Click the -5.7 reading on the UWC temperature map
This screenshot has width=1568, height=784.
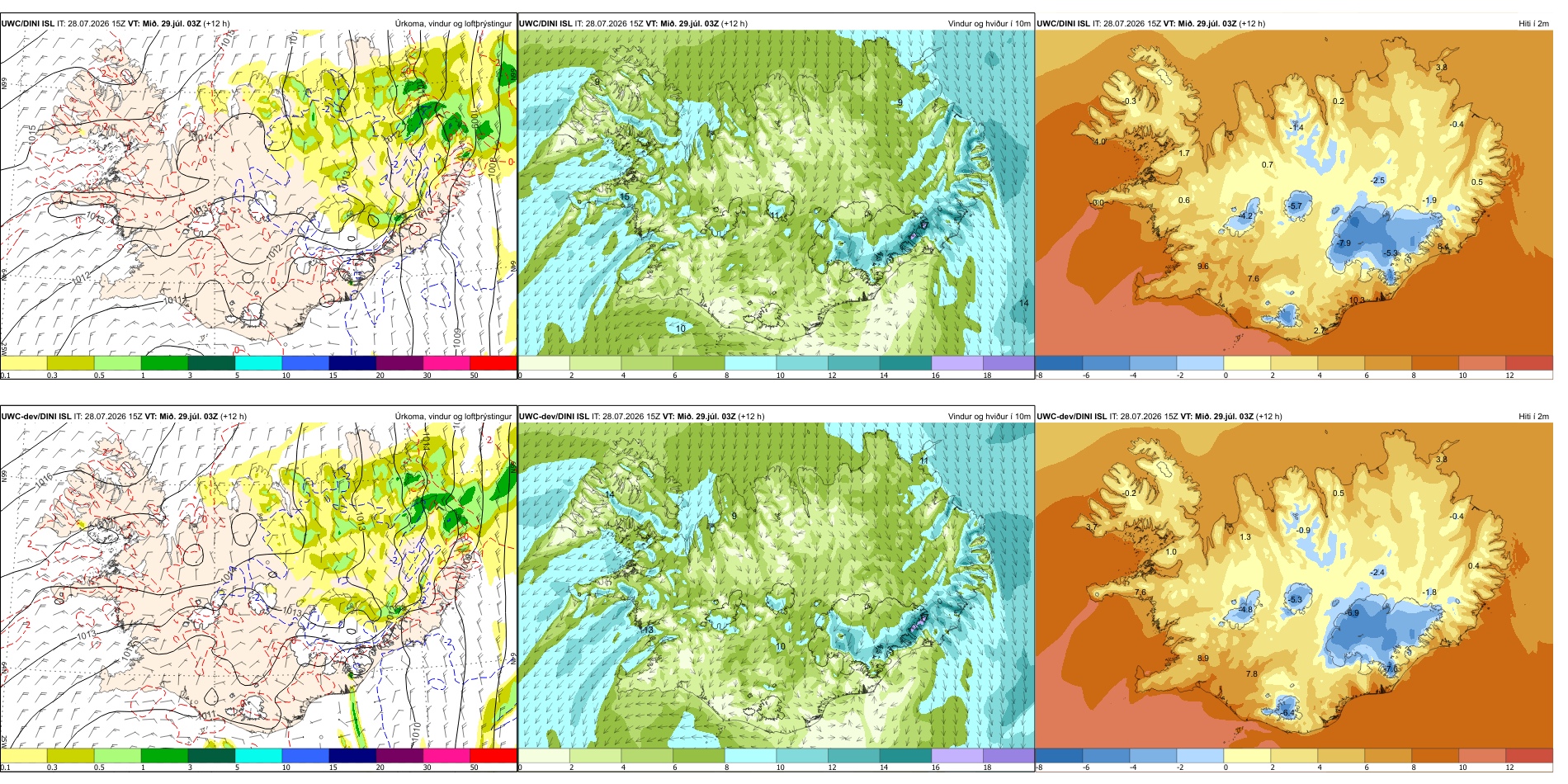point(1295,206)
